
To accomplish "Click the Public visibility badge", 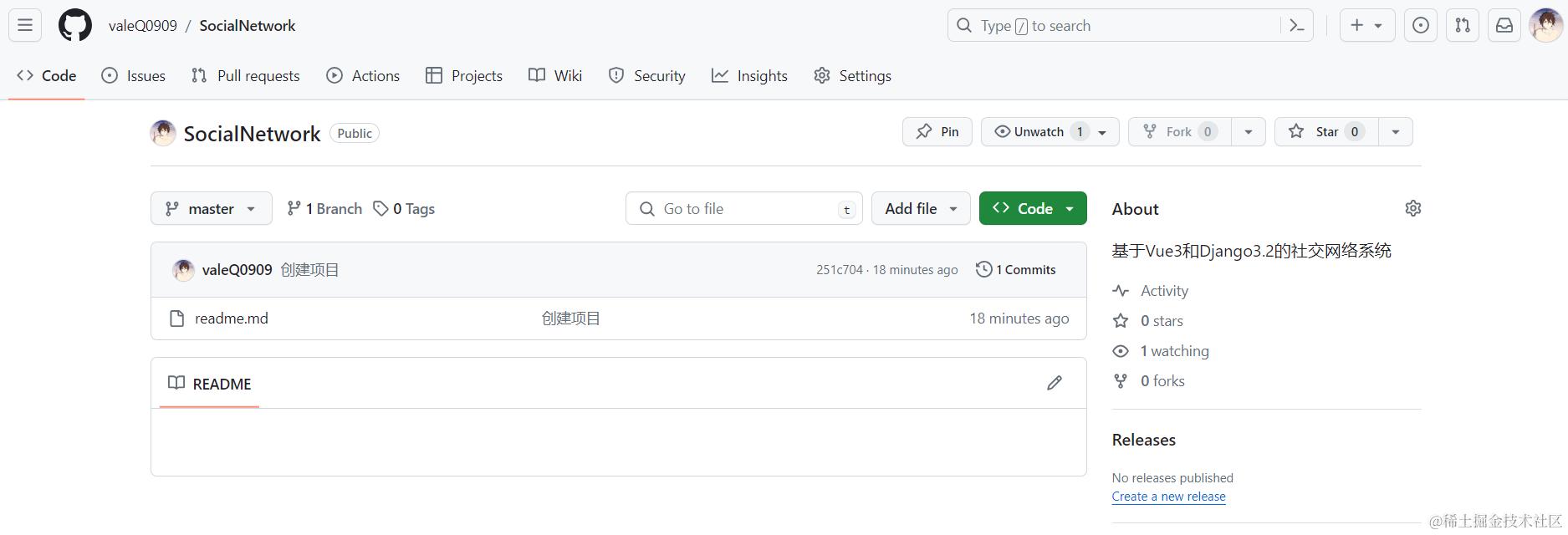I will coord(355,134).
